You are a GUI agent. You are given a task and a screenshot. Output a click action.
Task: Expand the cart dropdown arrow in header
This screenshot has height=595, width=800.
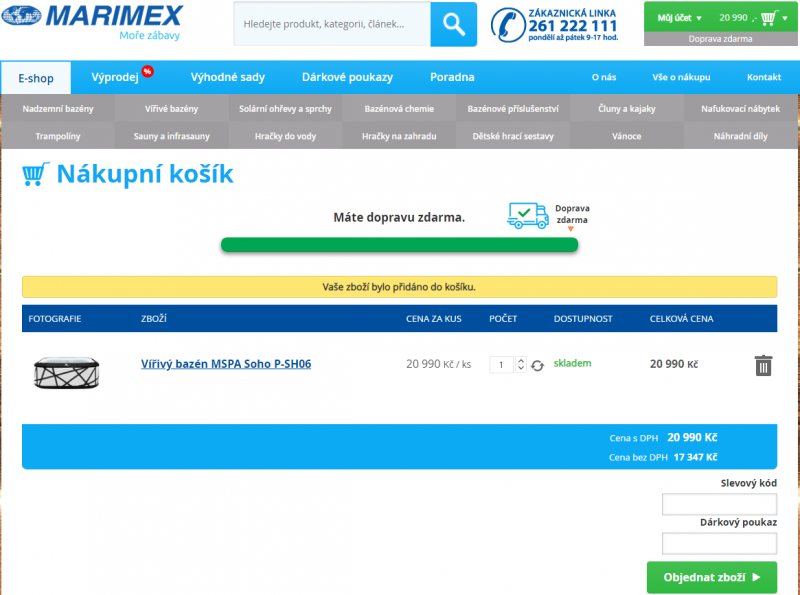click(783, 18)
